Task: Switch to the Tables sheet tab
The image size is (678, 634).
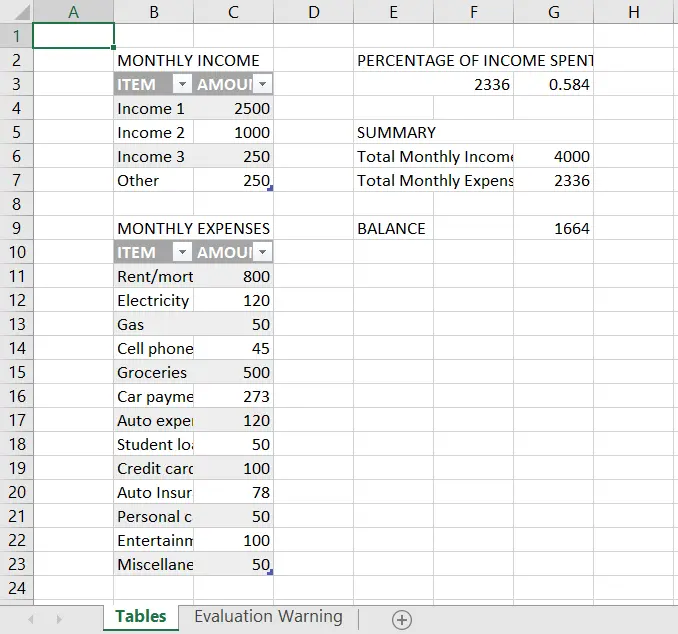Action: tap(141, 616)
